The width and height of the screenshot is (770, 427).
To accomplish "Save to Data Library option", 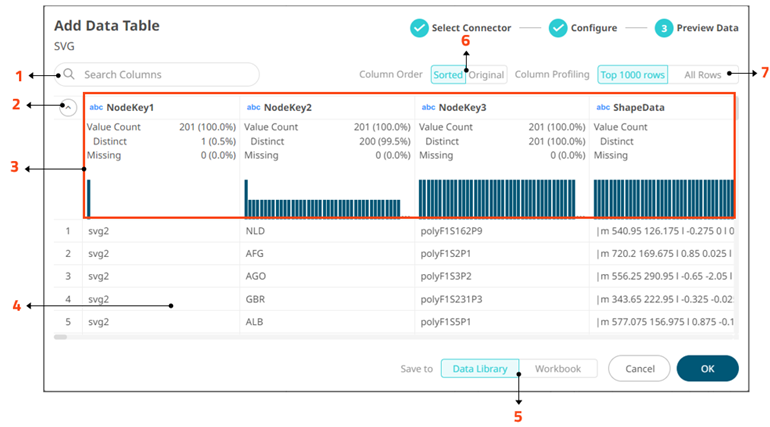I will [x=479, y=369].
